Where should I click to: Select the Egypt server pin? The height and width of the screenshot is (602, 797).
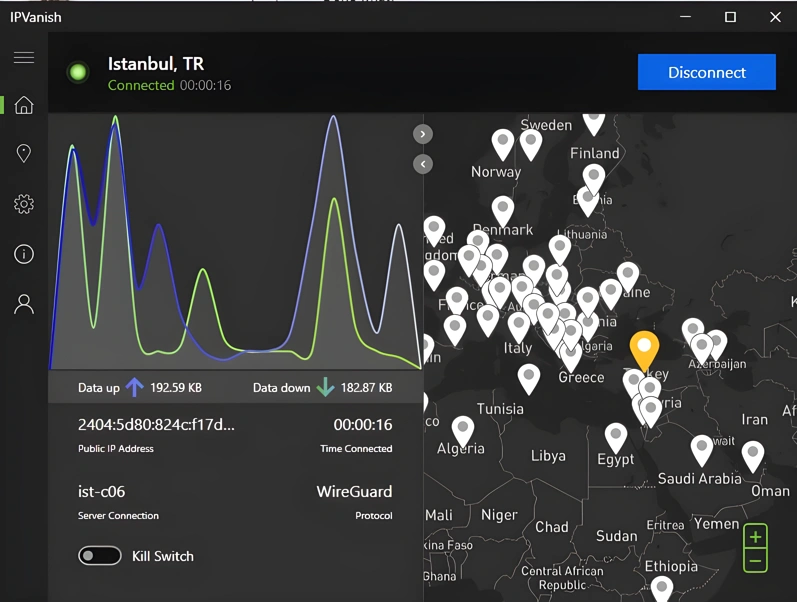[x=616, y=437]
